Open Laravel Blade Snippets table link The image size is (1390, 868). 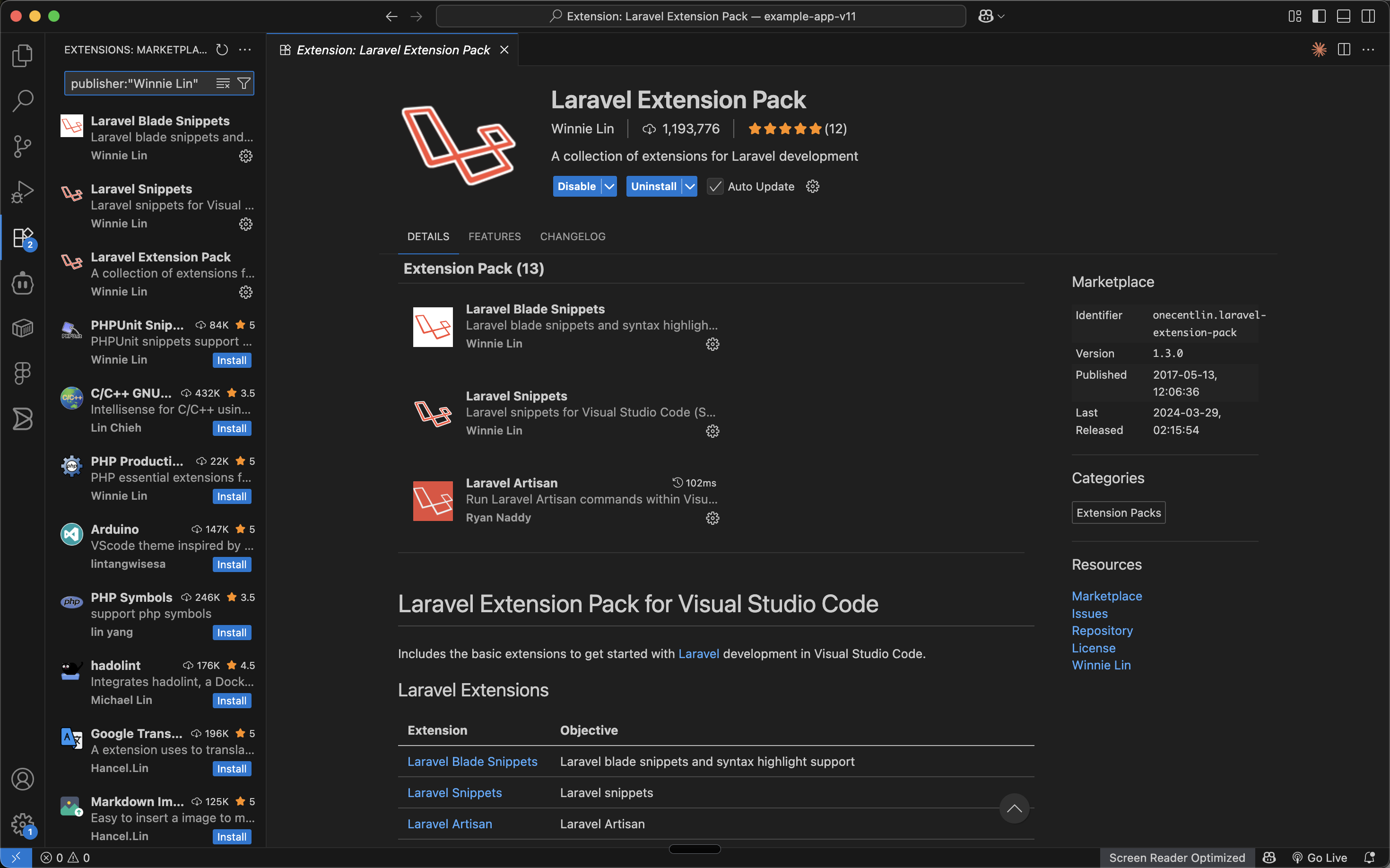pos(472,762)
